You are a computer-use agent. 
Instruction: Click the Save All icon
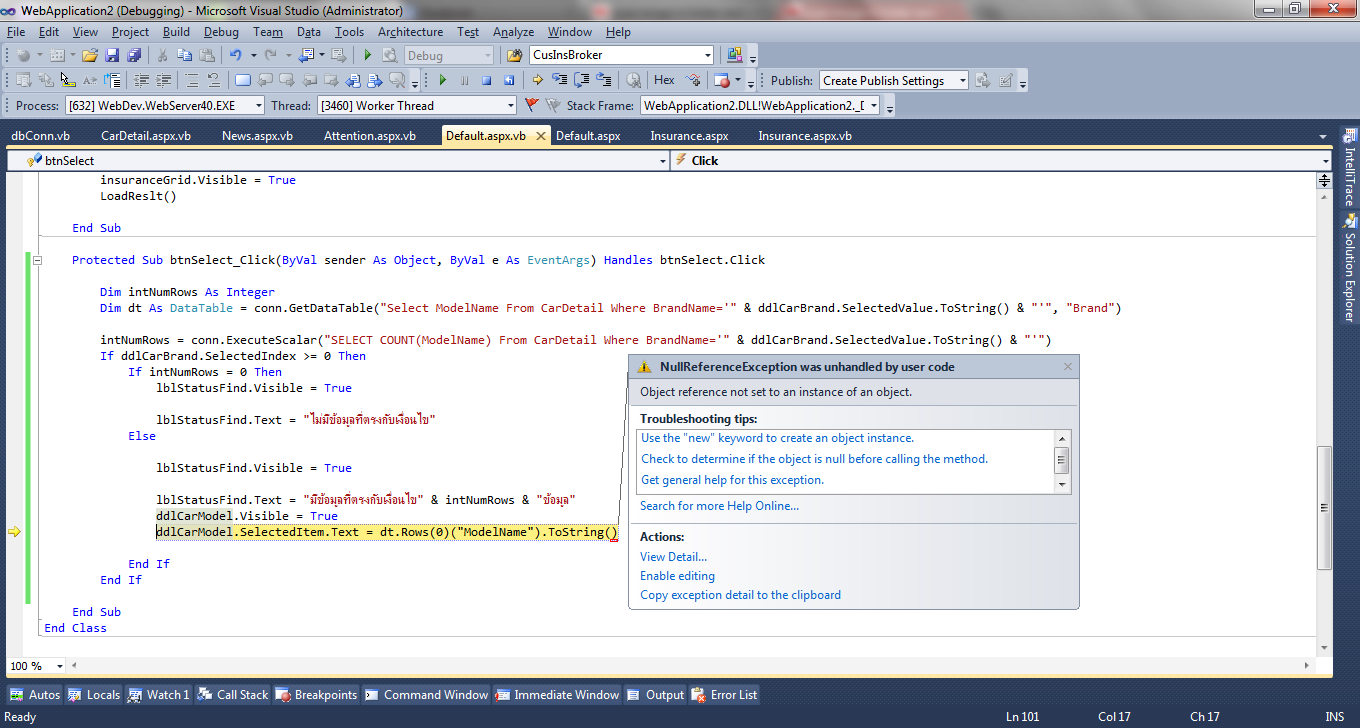(133, 55)
